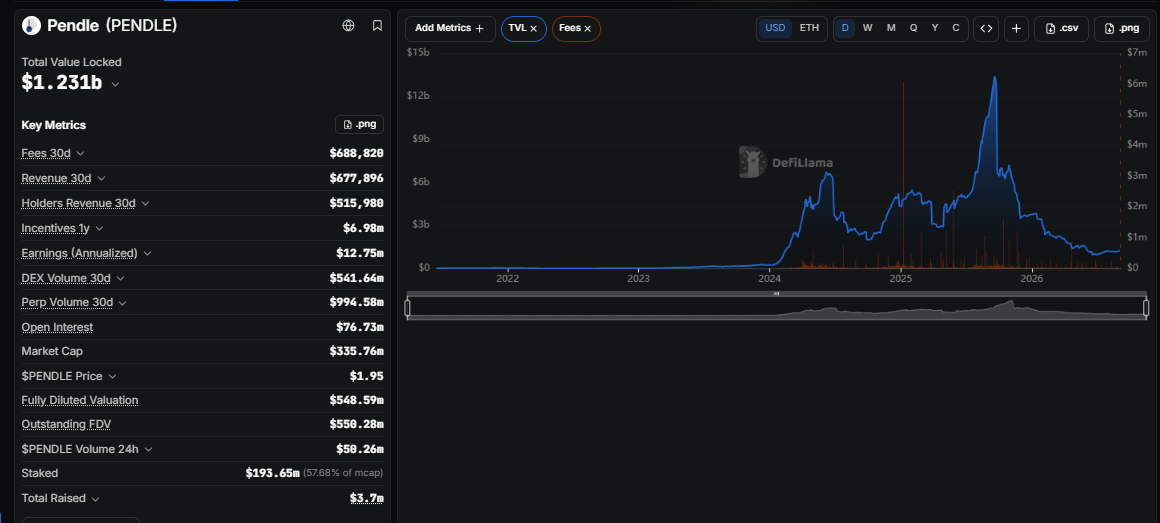Switch chart denomination to ETH

[x=809, y=28]
